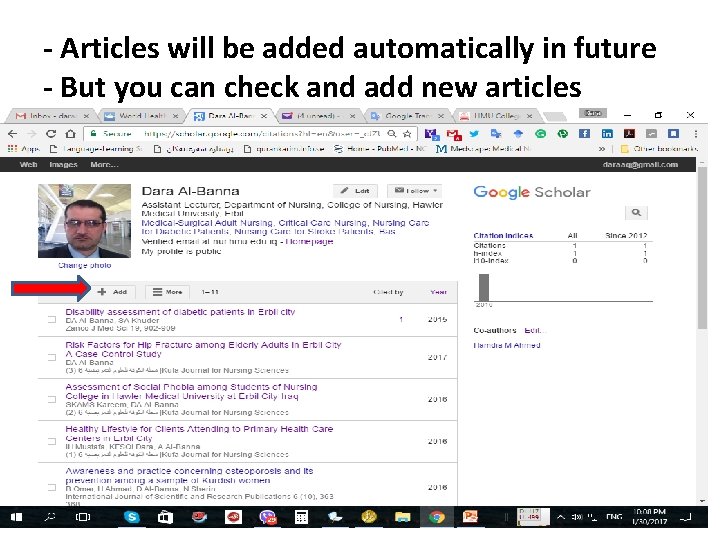
Task: Bookmark the page with the star icon
Action: click(407, 134)
